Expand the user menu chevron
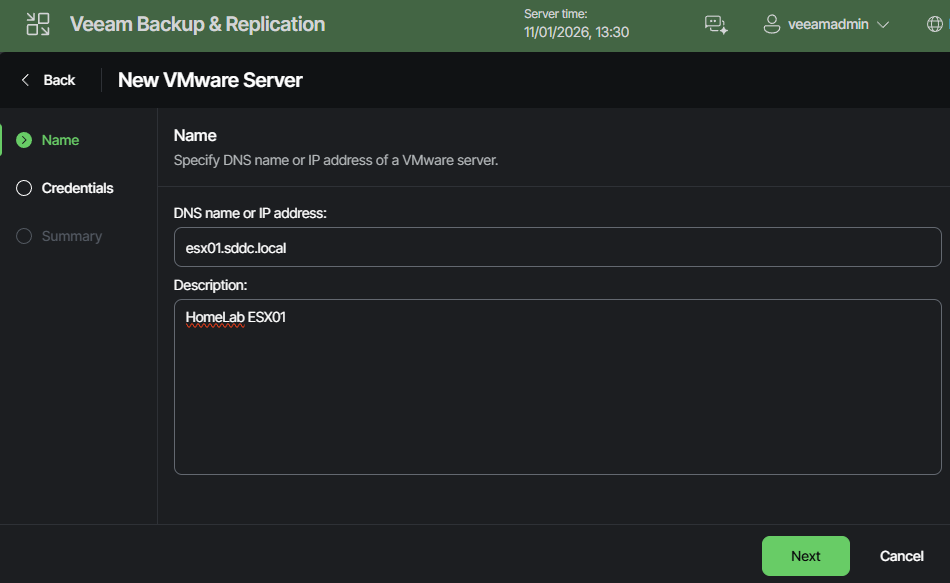 [884, 25]
